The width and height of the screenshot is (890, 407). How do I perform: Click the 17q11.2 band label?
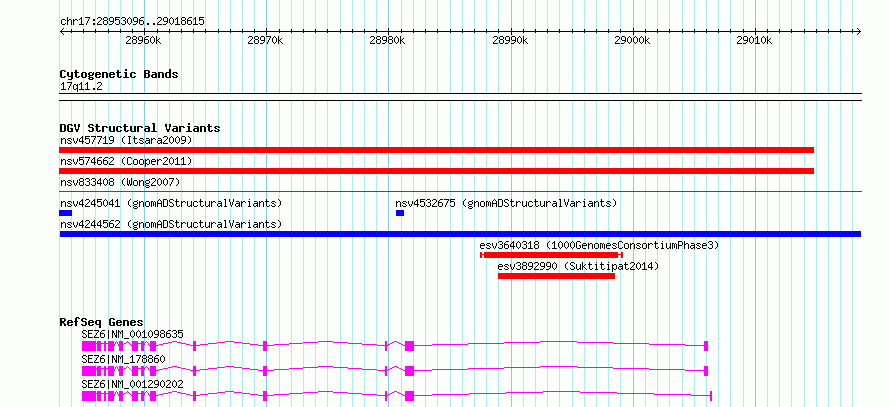point(81,87)
